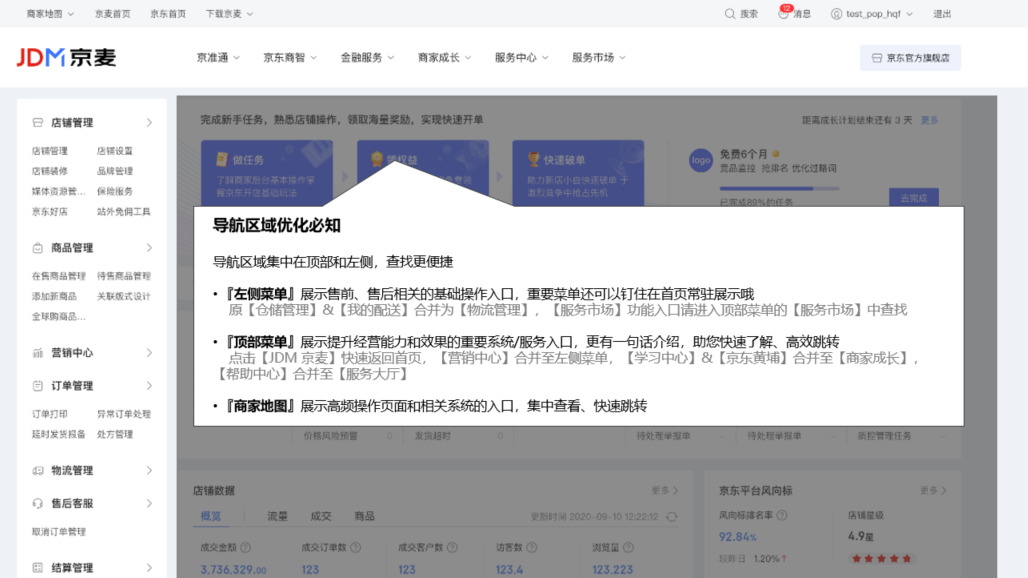Viewport: 1028px width, 578px height.
Task: Click the refresh icon beside 更新时间
Action: tap(672, 516)
